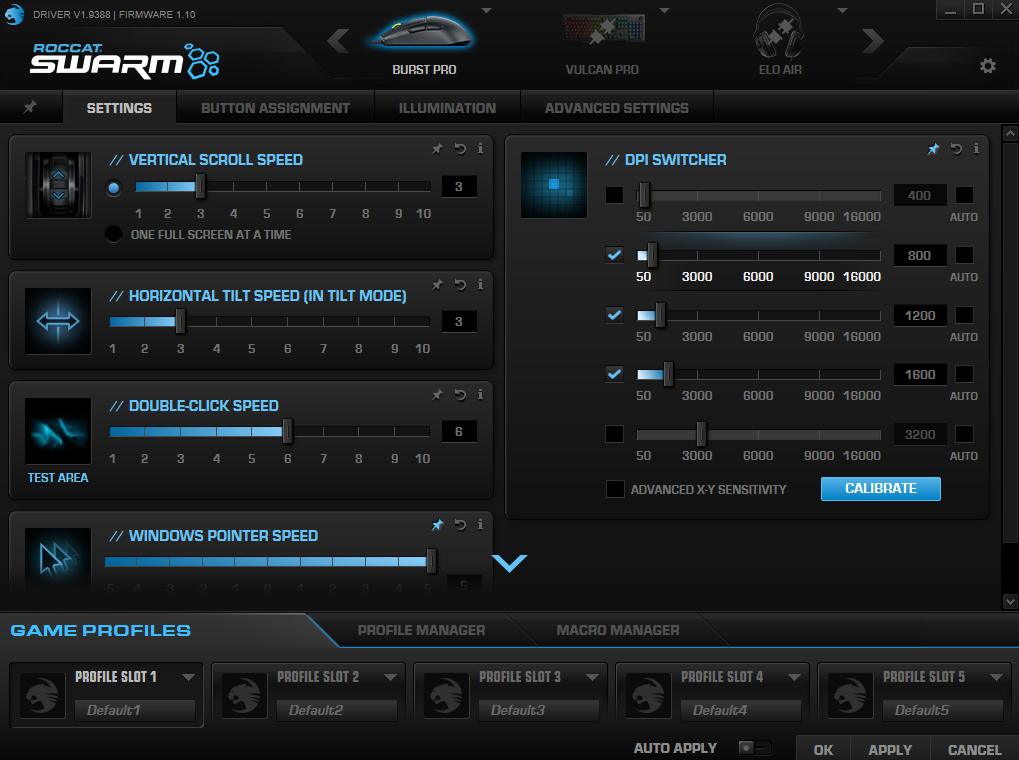Click the scrollbar down arrow
This screenshot has height=760, width=1019.
[1009, 601]
